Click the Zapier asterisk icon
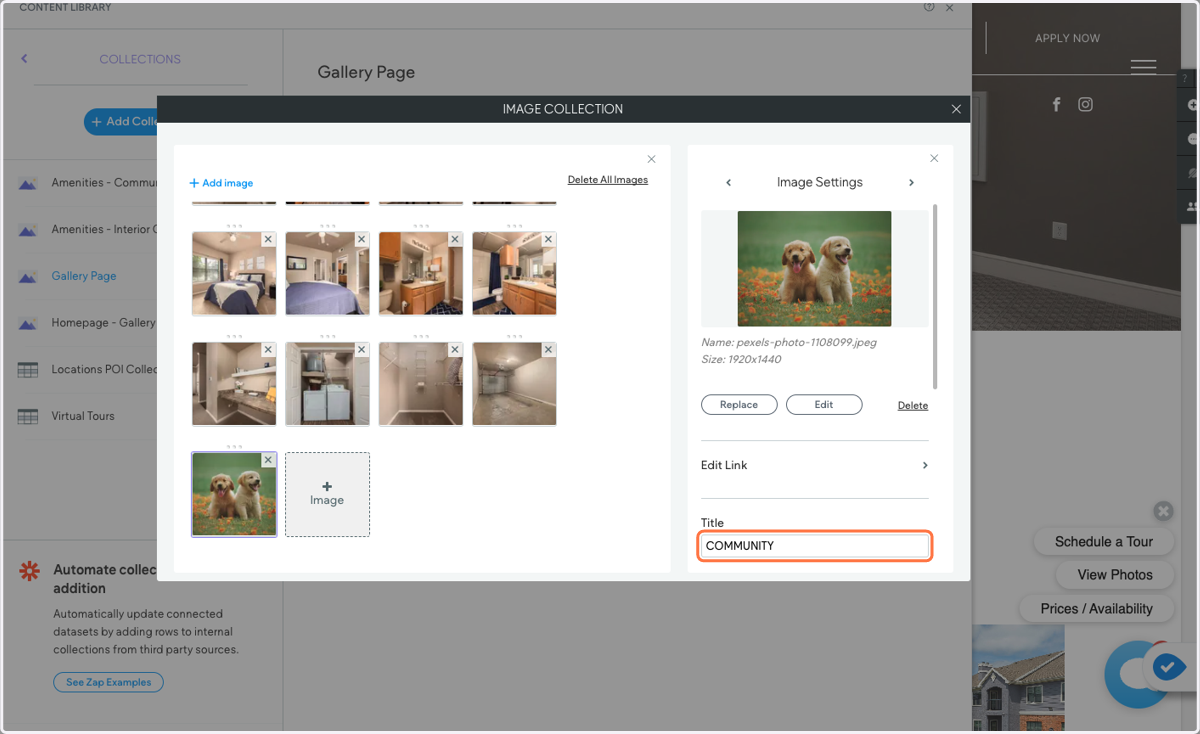The image size is (1200, 734). pyautogui.click(x=30, y=571)
